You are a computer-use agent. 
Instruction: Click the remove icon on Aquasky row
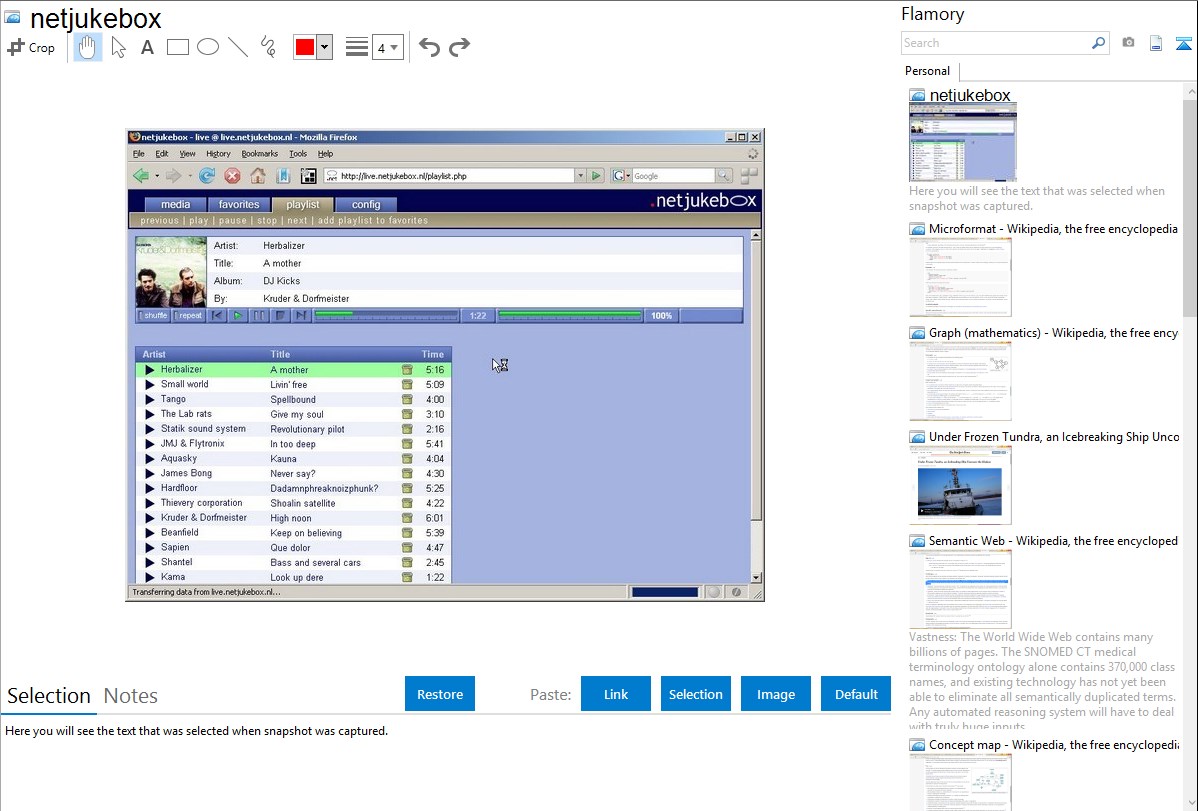click(407, 459)
